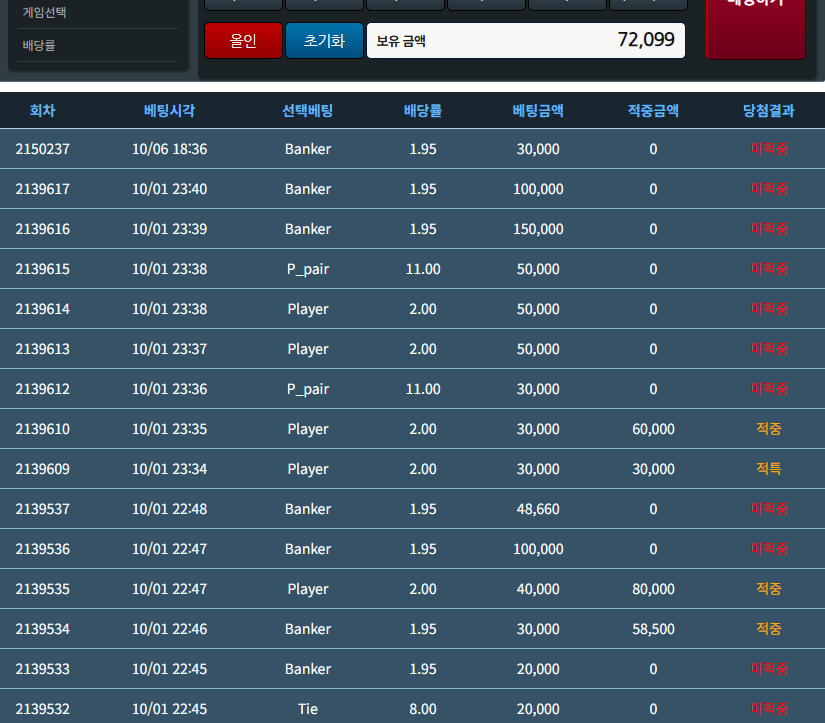Click the 베팅금액 column header
The height and width of the screenshot is (723, 825).
point(538,111)
